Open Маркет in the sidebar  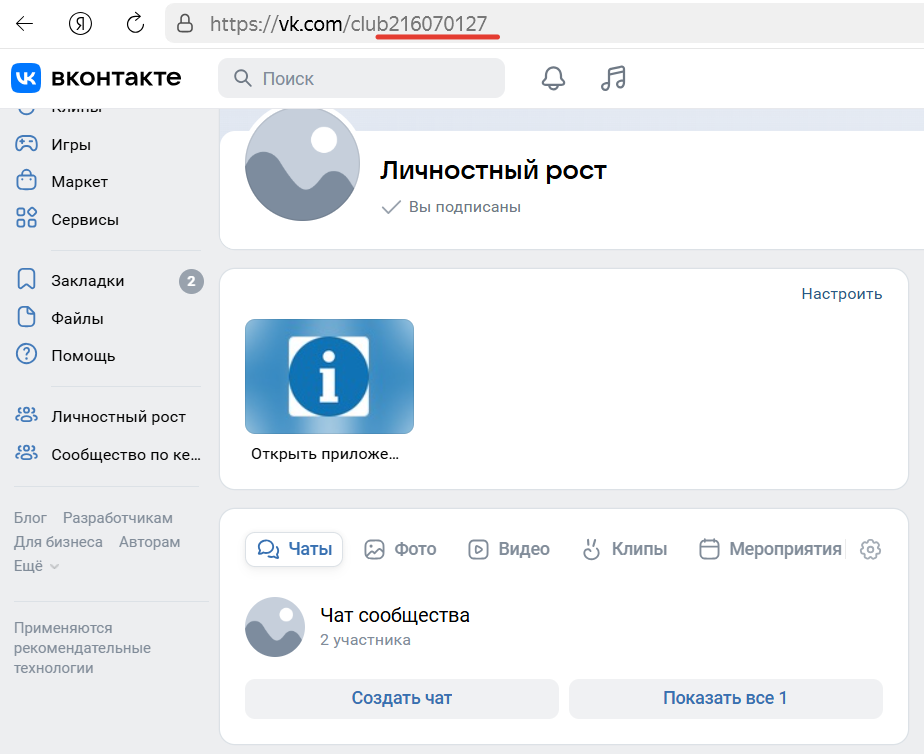pos(80,181)
